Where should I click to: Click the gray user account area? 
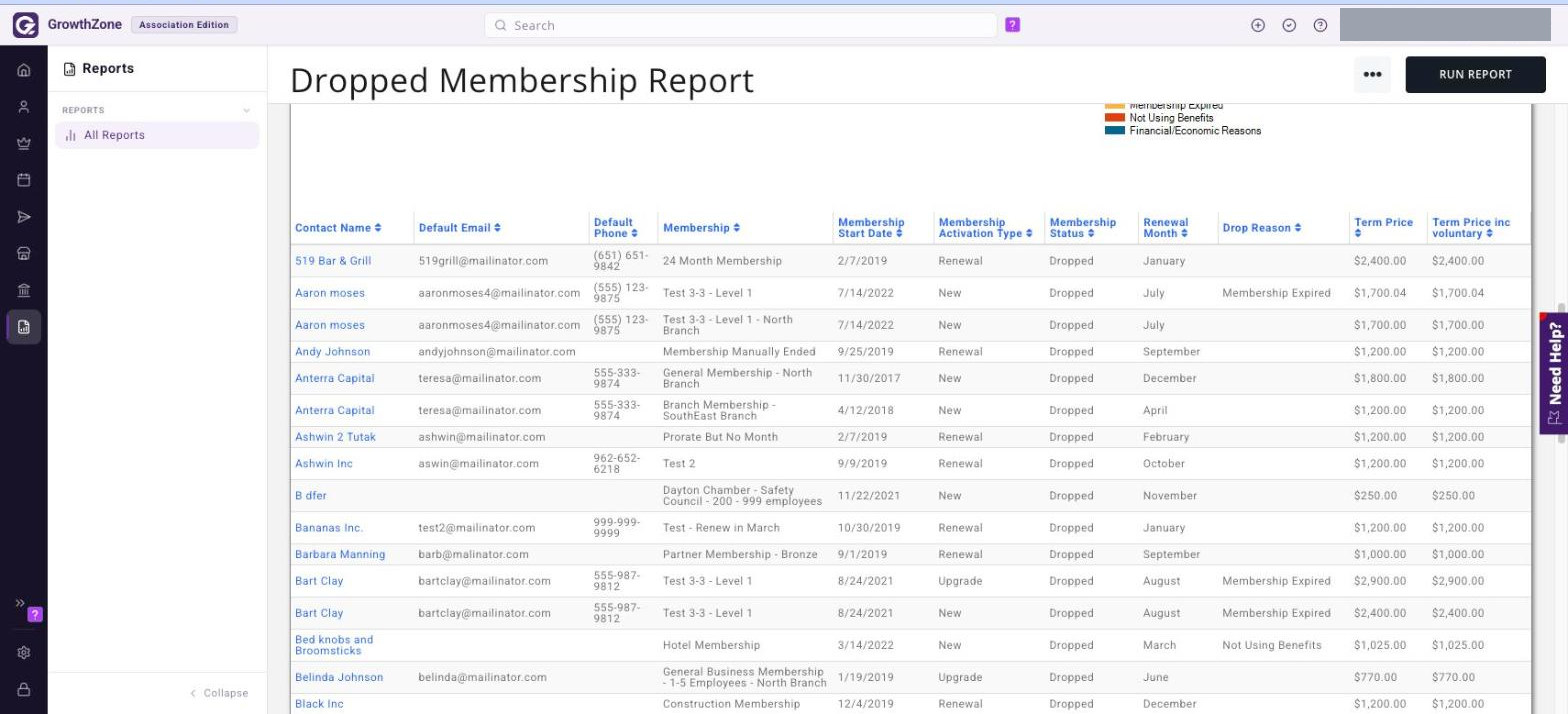(x=1445, y=25)
